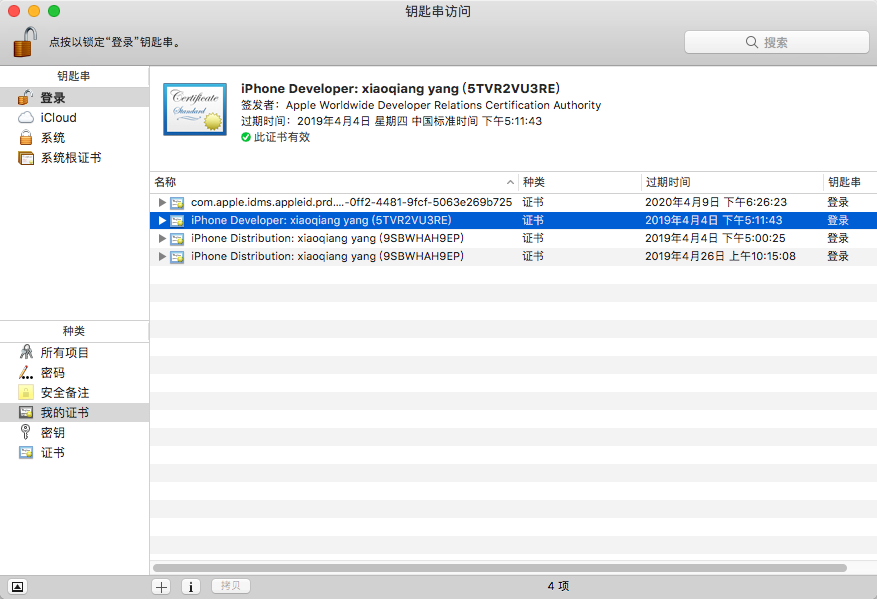Select iPhone Distribution name expiring 2019年4月26日
This screenshot has width=877, height=599.
pos(327,256)
